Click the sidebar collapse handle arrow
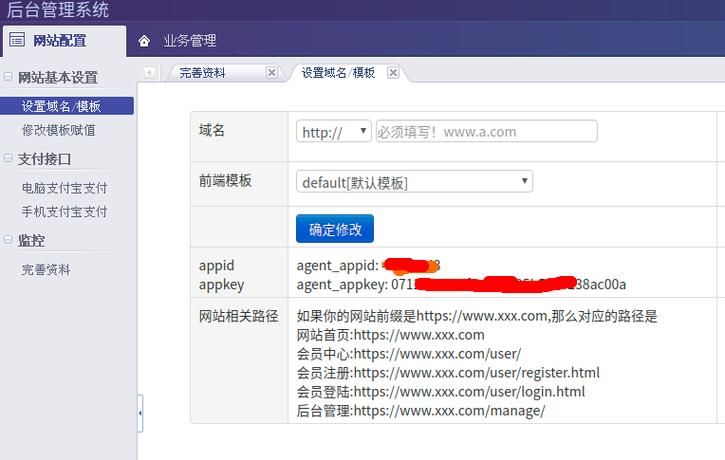Viewport: 725px width, 460px height. coord(140,412)
